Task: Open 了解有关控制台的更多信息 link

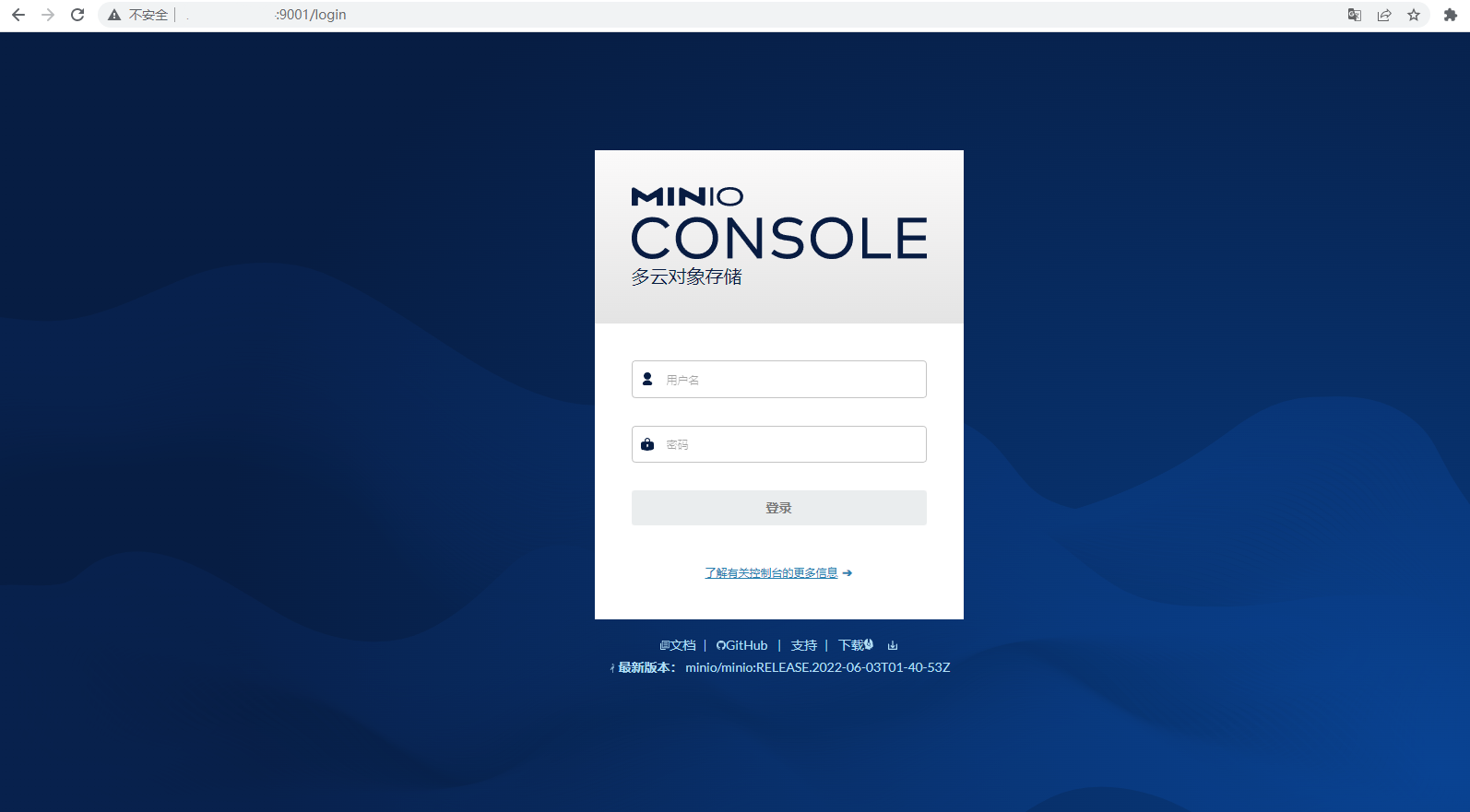Action: (772, 573)
